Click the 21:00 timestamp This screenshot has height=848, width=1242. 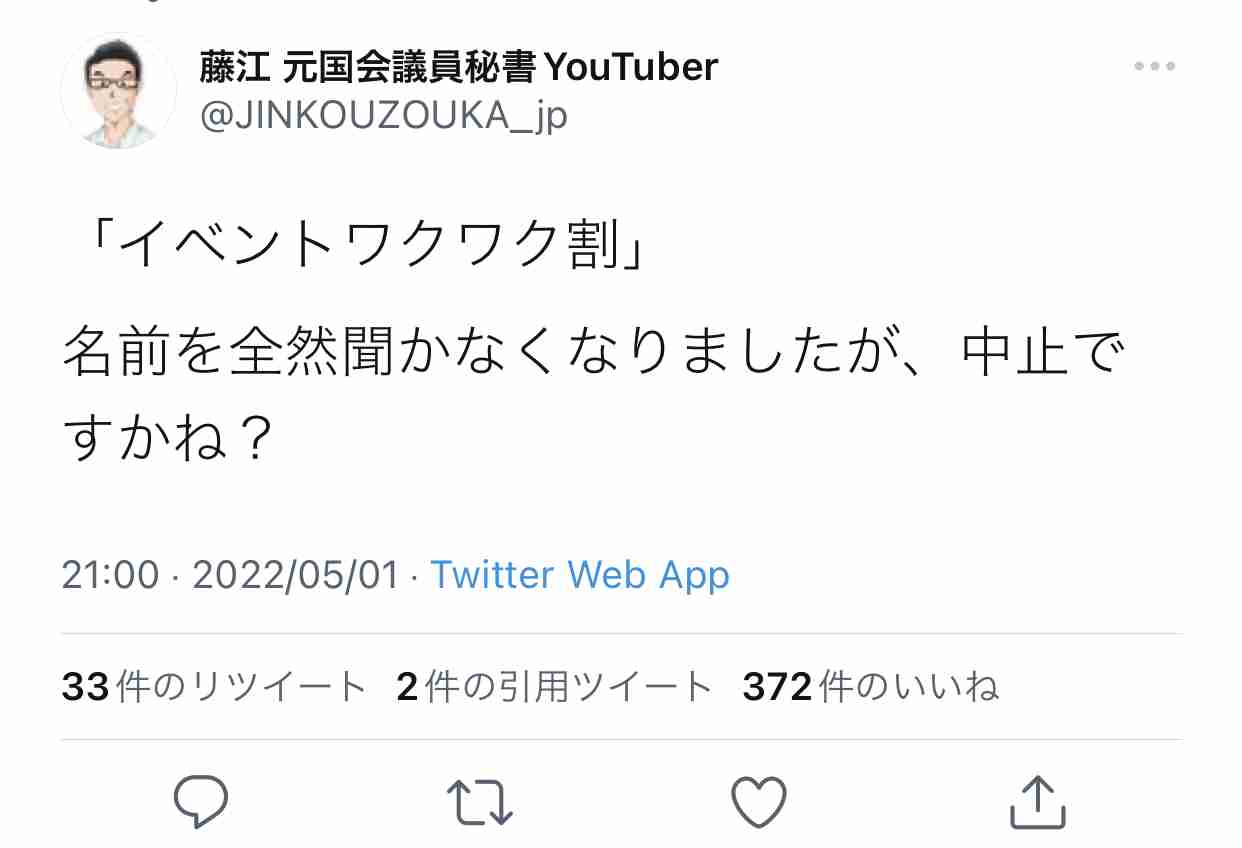coord(110,575)
